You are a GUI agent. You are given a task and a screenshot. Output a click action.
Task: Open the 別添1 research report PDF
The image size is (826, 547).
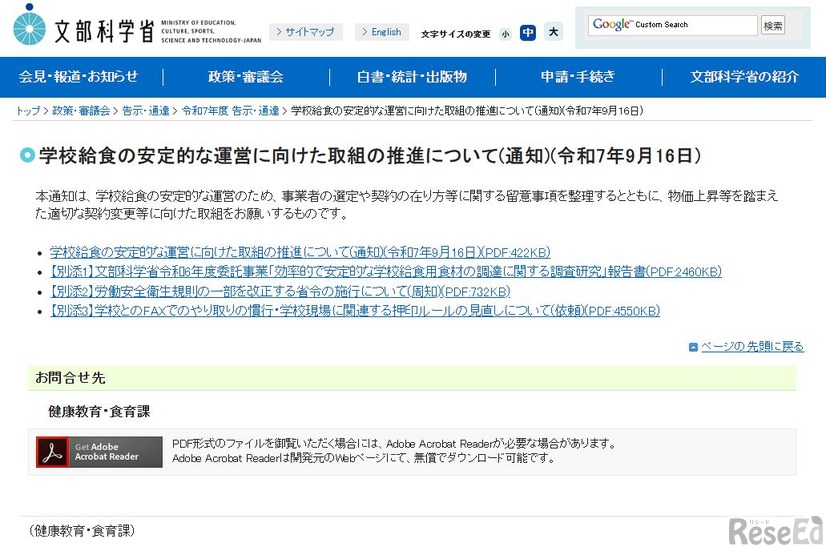[386, 272]
